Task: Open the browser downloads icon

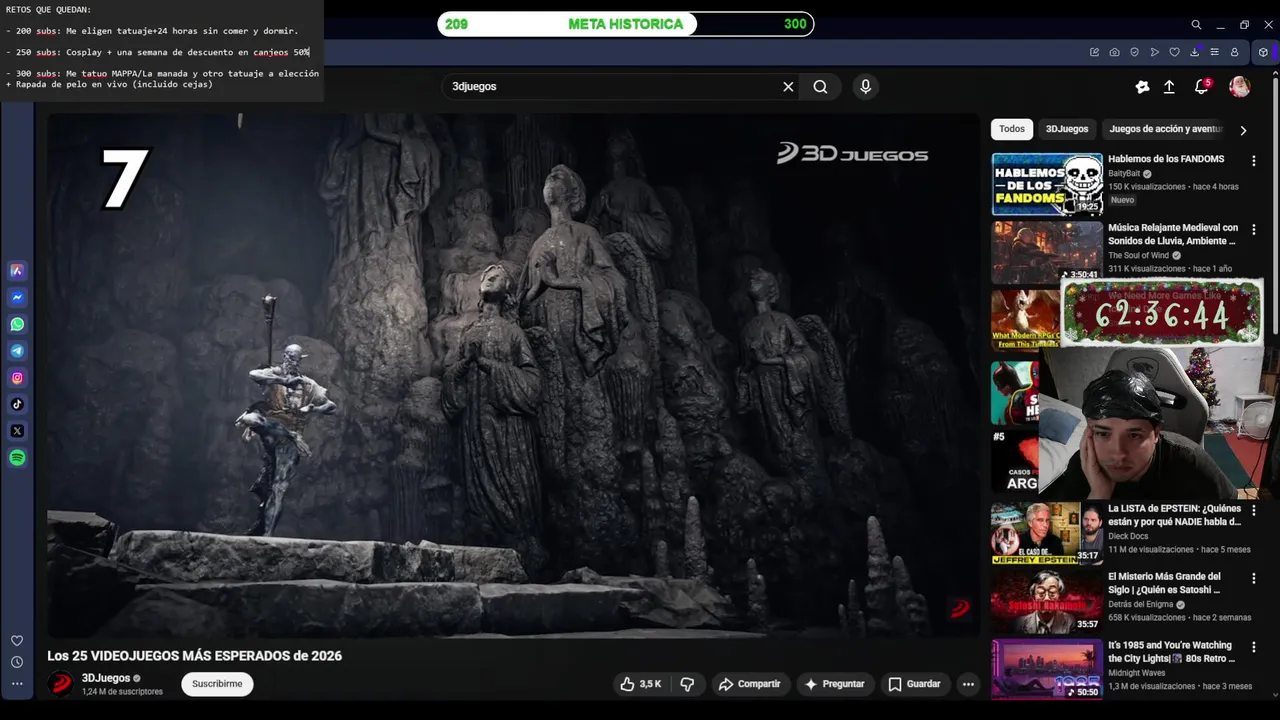Action: point(1194,52)
